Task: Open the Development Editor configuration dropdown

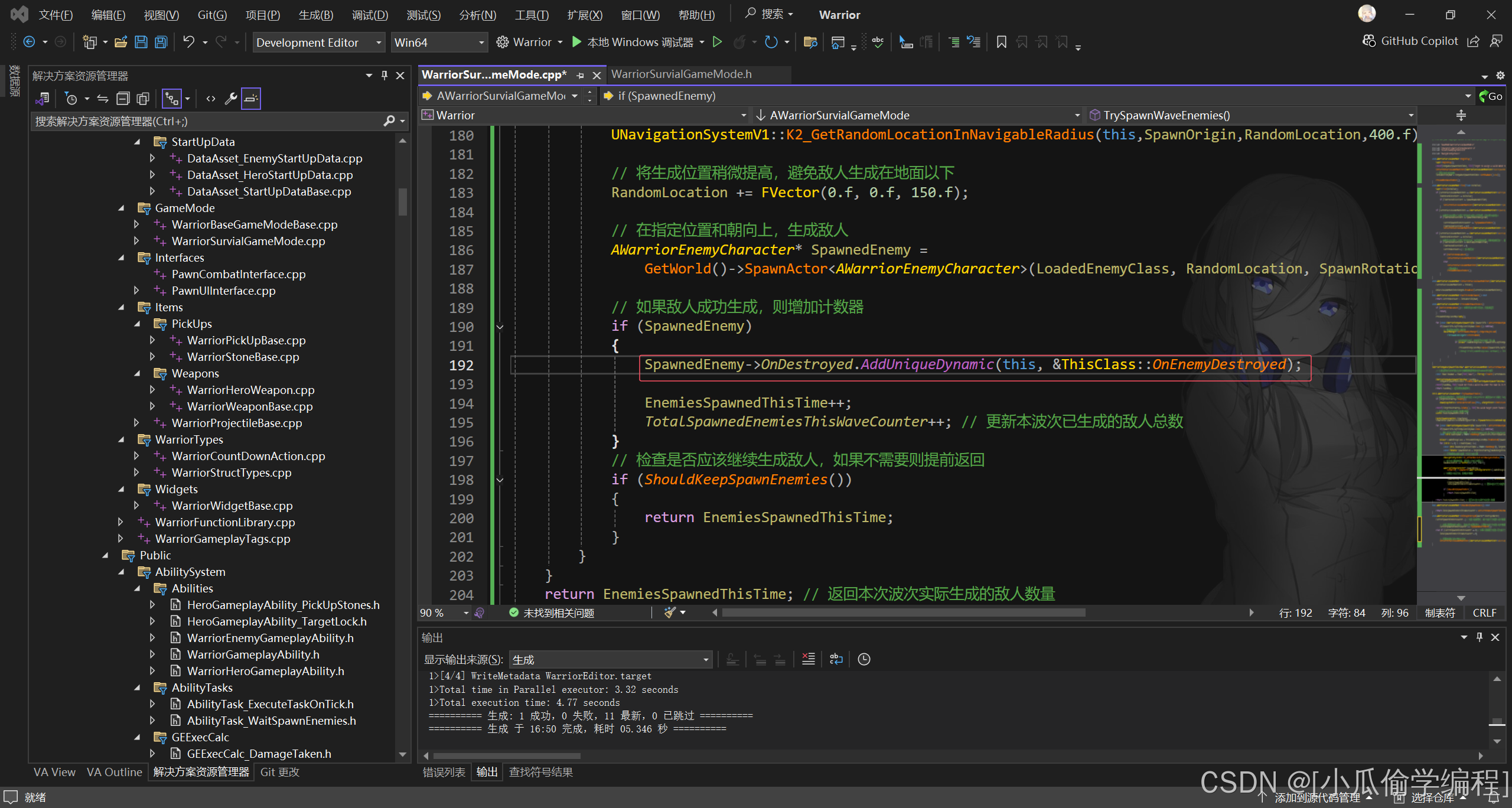Action: coord(319,43)
